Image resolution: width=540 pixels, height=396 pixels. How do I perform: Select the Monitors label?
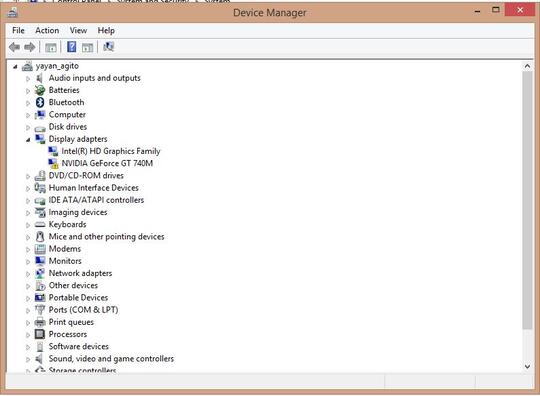tap(65, 261)
